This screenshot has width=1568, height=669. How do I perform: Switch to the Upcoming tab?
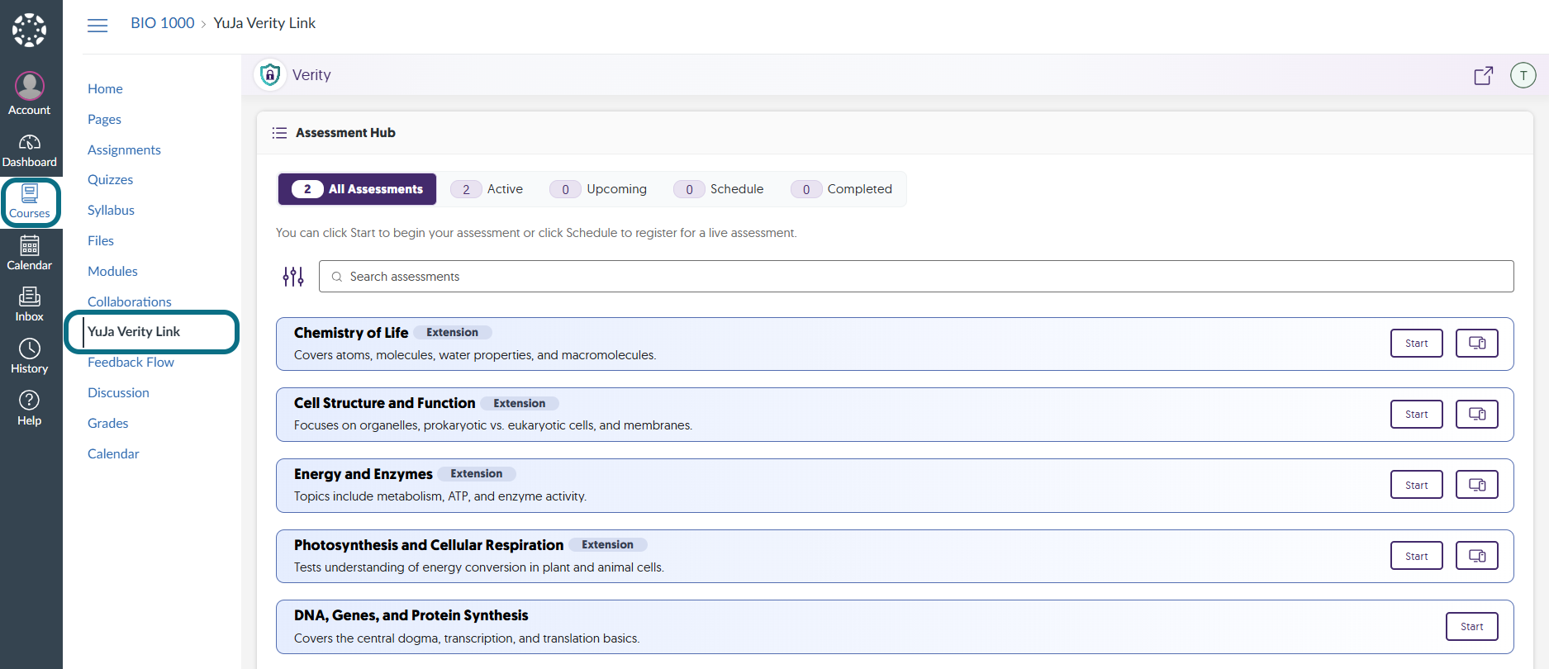(x=598, y=189)
